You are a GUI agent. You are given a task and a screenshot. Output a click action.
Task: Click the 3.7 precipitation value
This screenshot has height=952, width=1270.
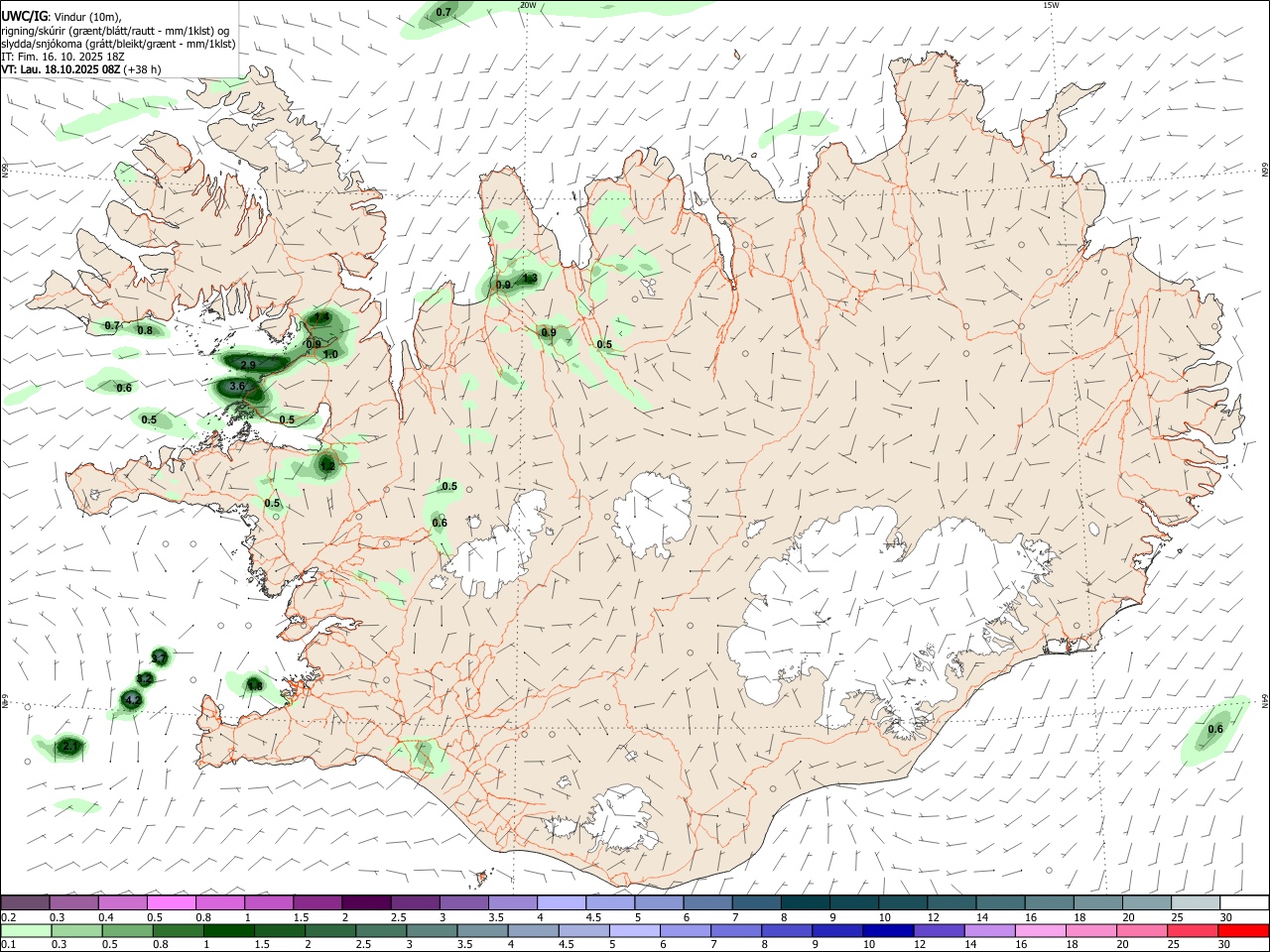point(159,657)
